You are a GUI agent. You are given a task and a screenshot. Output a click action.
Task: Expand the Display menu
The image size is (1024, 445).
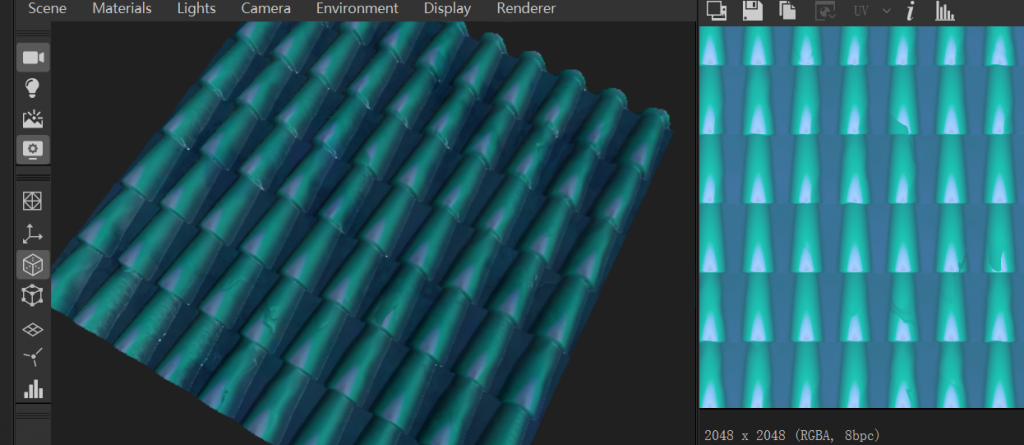447,8
